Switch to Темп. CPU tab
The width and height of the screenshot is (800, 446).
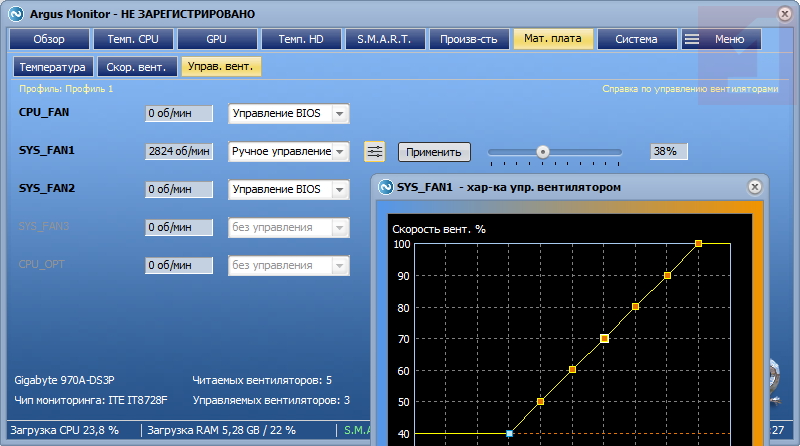pos(133,39)
